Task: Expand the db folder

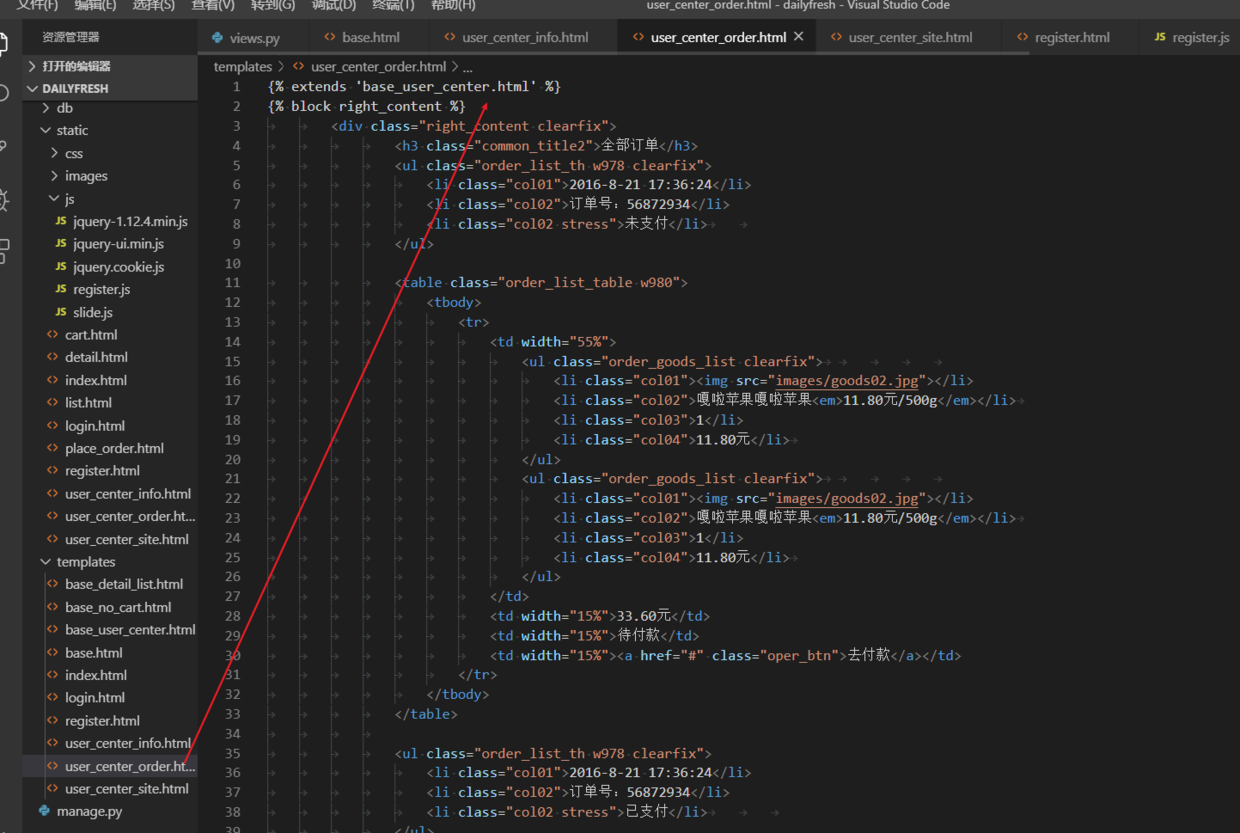Action: pos(45,108)
